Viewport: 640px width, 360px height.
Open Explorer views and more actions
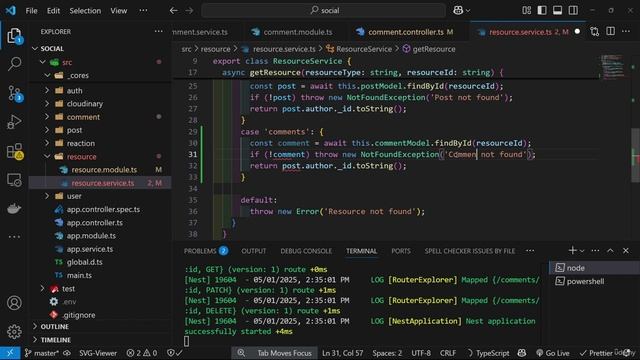pyautogui.click(x=158, y=31)
